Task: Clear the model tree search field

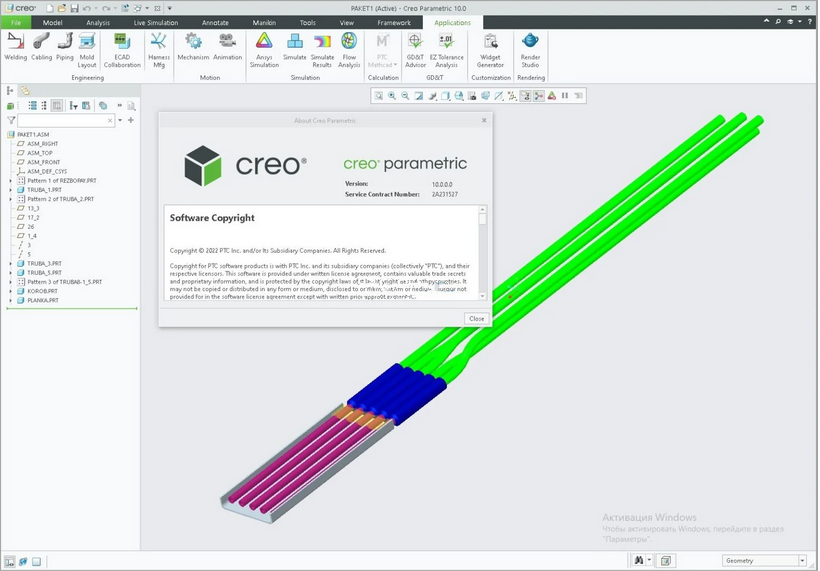Action: point(110,121)
